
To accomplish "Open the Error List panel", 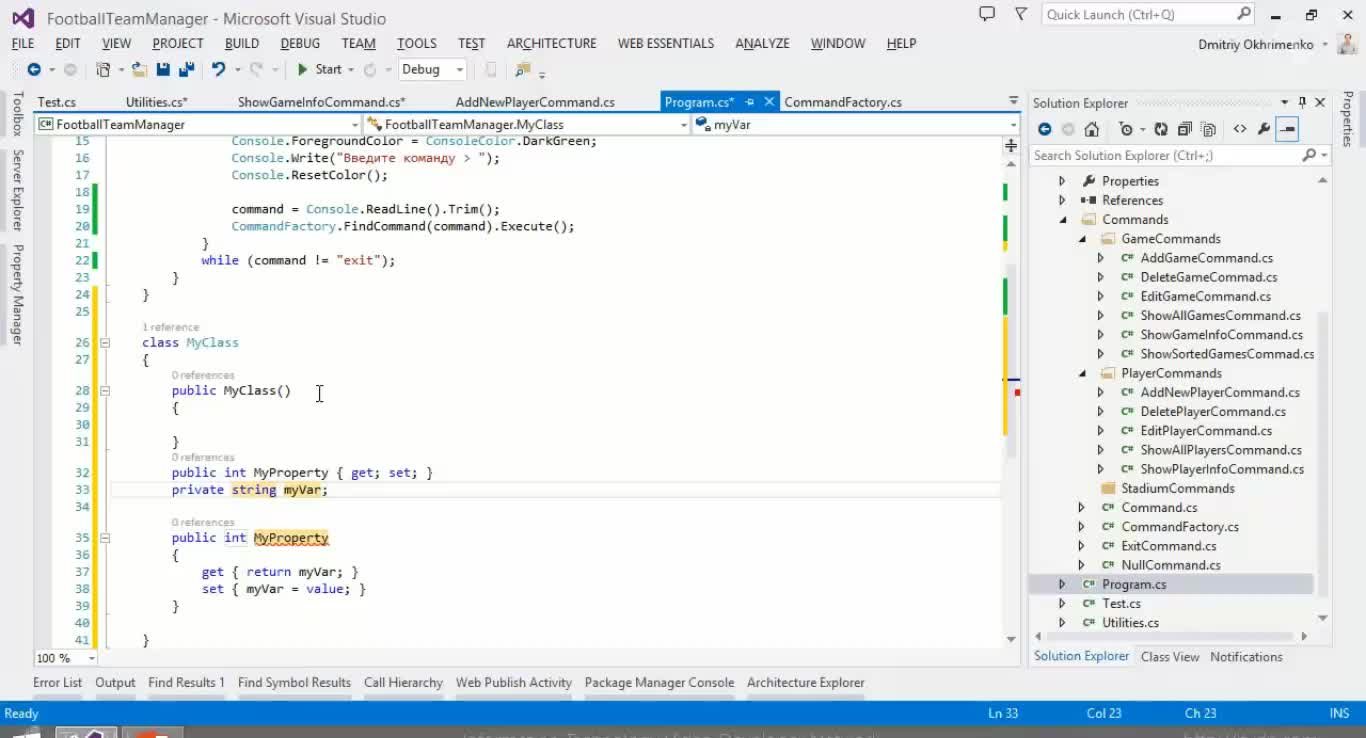I will click(57, 683).
